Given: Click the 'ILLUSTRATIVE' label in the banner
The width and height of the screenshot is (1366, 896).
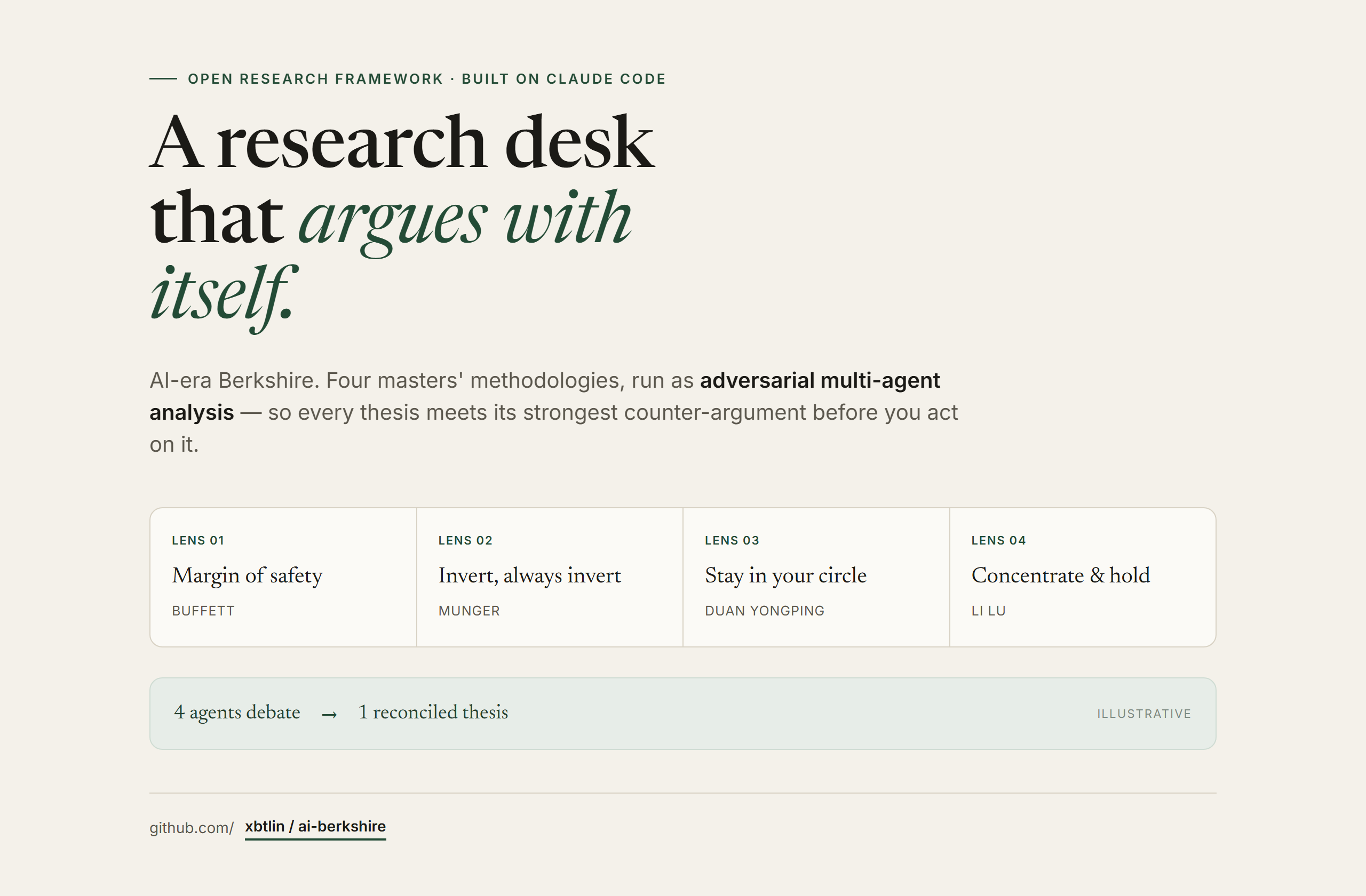Looking at the screenshot, I should 1144,714.
